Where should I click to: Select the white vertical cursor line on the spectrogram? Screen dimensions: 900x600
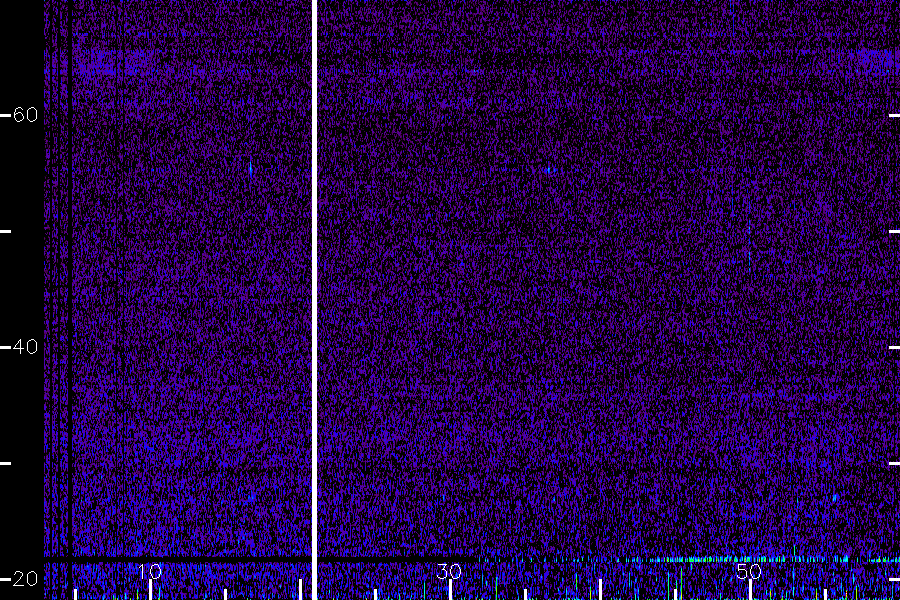coord(315,300)
